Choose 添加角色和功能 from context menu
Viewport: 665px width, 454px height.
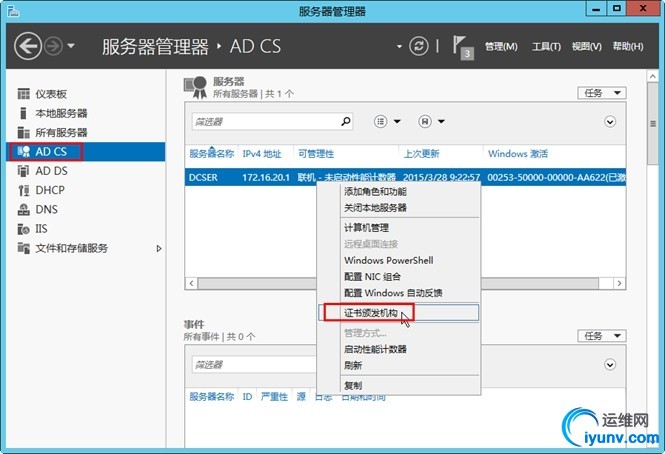pyautogui.click(x=375, y=192)
